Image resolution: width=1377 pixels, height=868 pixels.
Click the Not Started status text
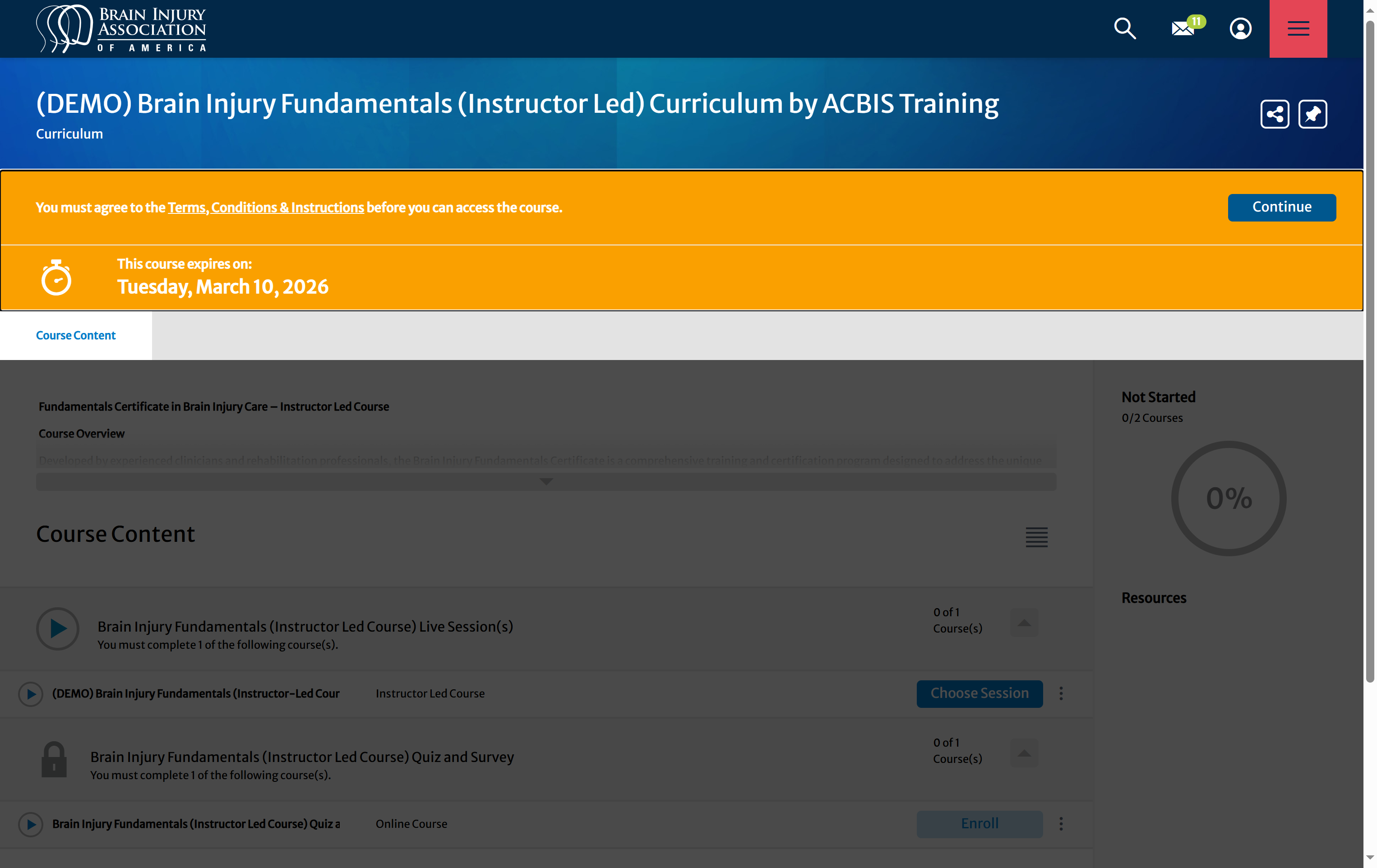(1158, 397)
